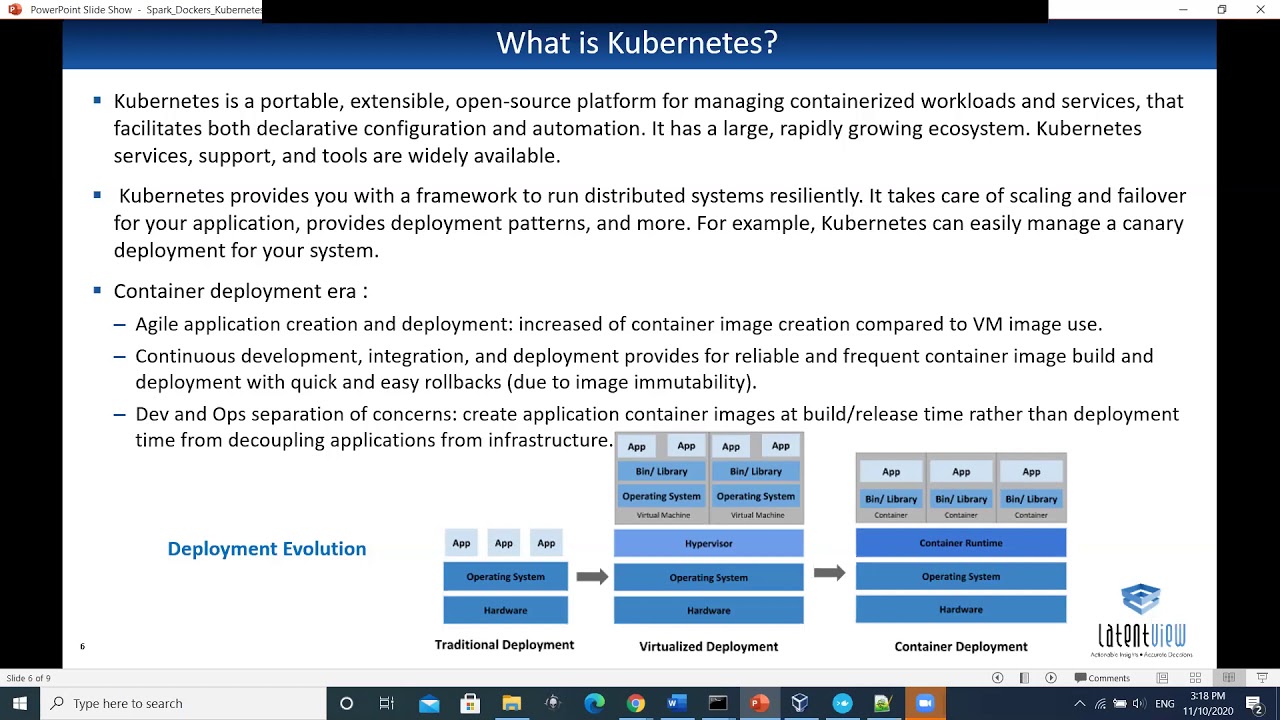Switch to Normal view icon
1280x720 pixels.
(x=1162, y=678)
